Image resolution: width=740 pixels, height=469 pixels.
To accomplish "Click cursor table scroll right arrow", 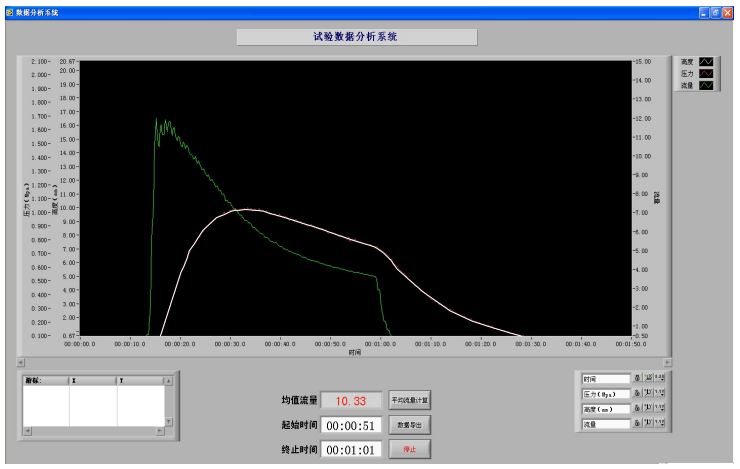I will (160, 431).
